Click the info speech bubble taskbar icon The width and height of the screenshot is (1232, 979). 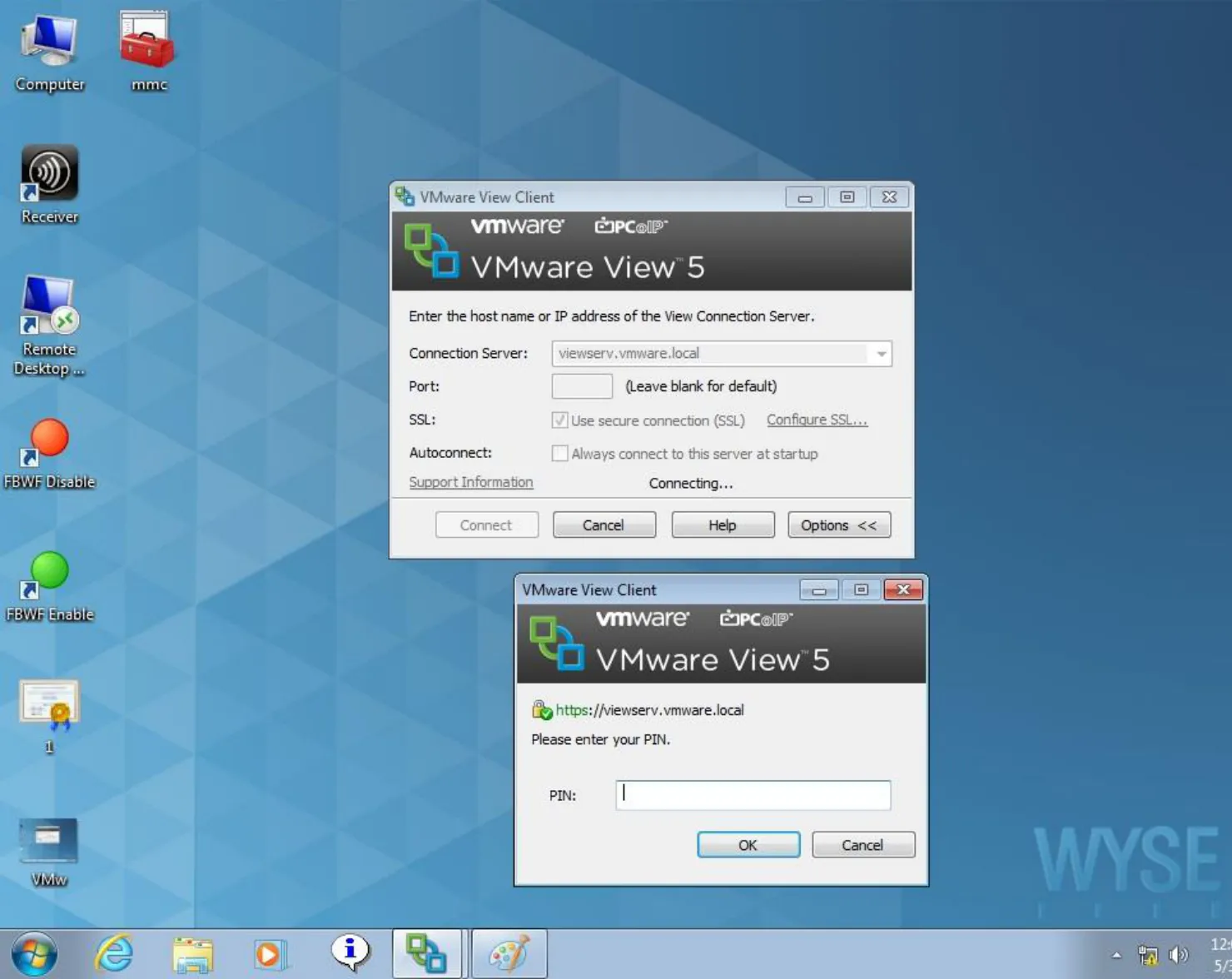[x=350, y=953]
